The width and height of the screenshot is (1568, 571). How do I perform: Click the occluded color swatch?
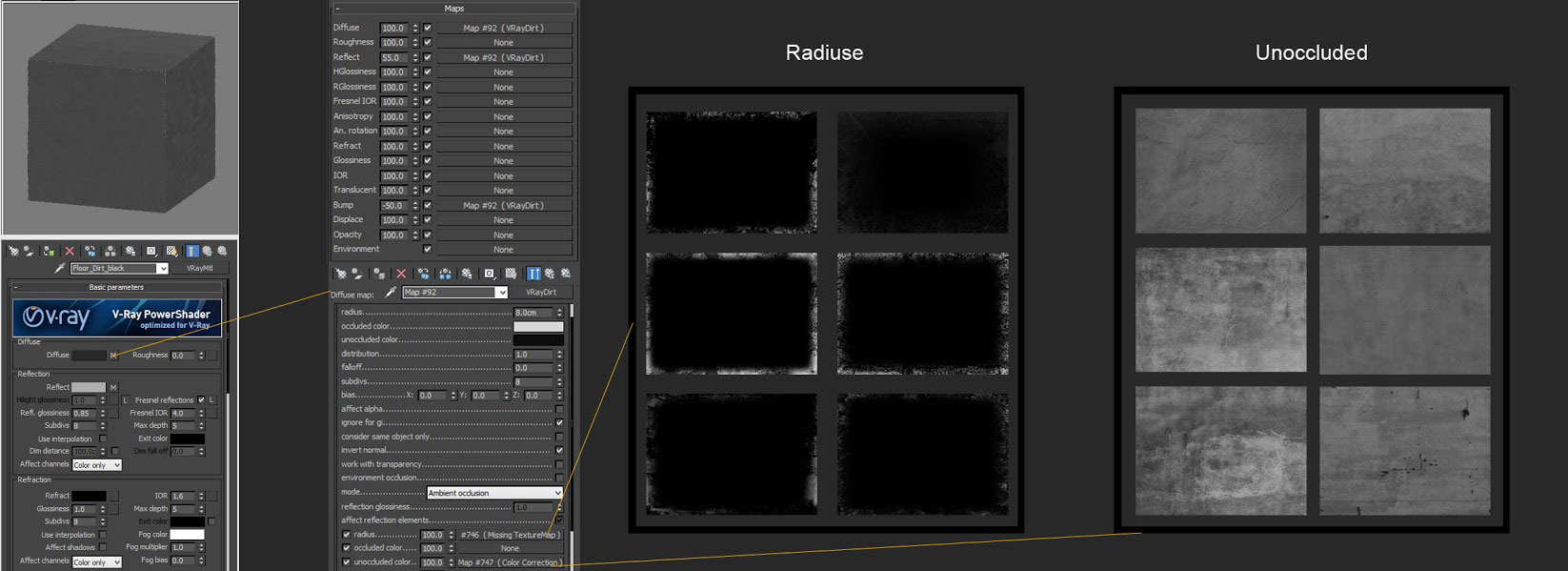(538, 326)
